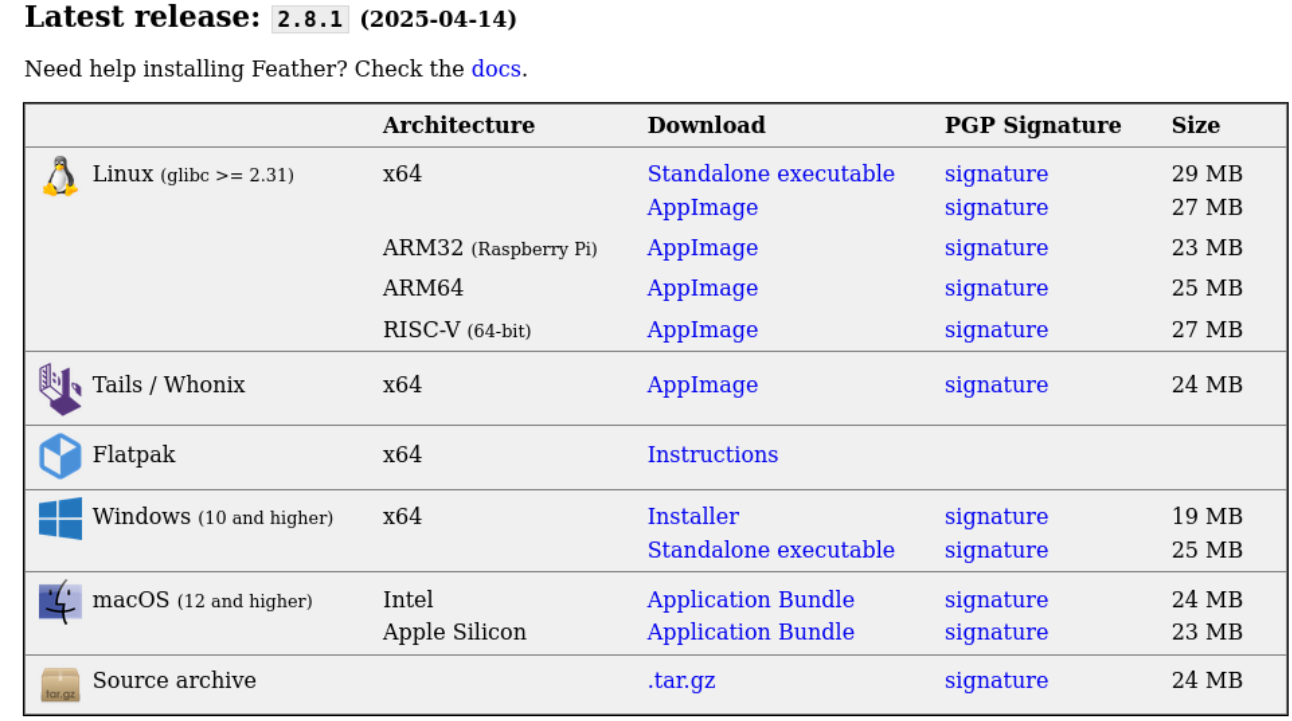The height and width of the screenshot is (721, 1292).
Task: Click the Size column header
Action: click(x=1196, y=125)
